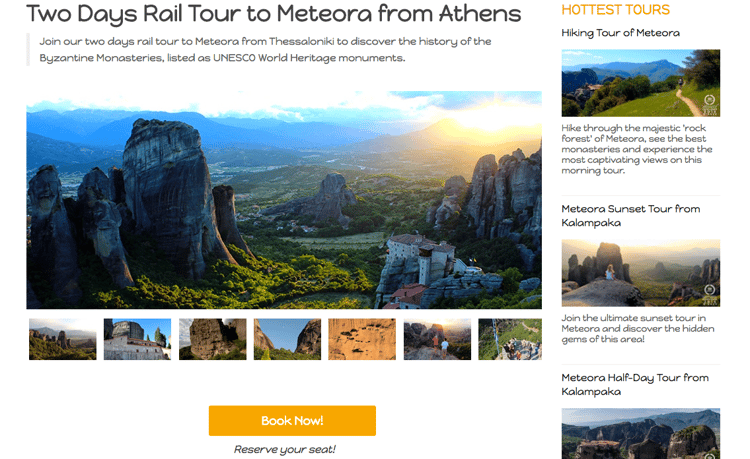Select the seventh thumbnail with hikers on the rock
Viewport: 750px width, 459px height.
[510, 339]
